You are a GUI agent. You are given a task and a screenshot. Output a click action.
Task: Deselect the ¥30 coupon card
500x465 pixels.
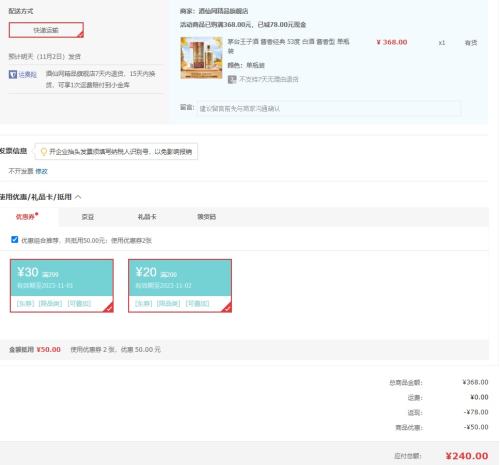click(62, 286)
